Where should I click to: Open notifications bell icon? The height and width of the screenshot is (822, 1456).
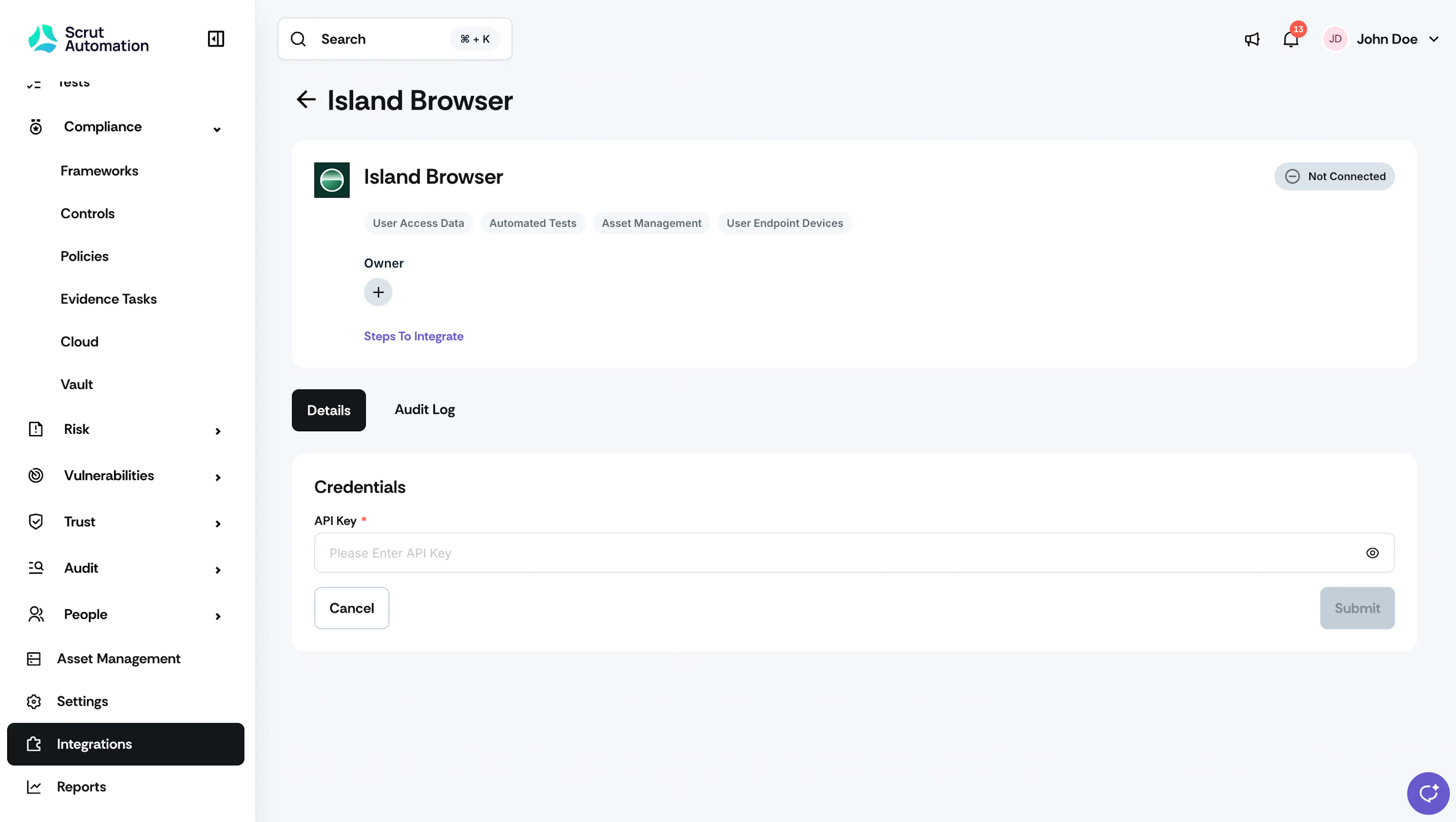point(1290,39)
